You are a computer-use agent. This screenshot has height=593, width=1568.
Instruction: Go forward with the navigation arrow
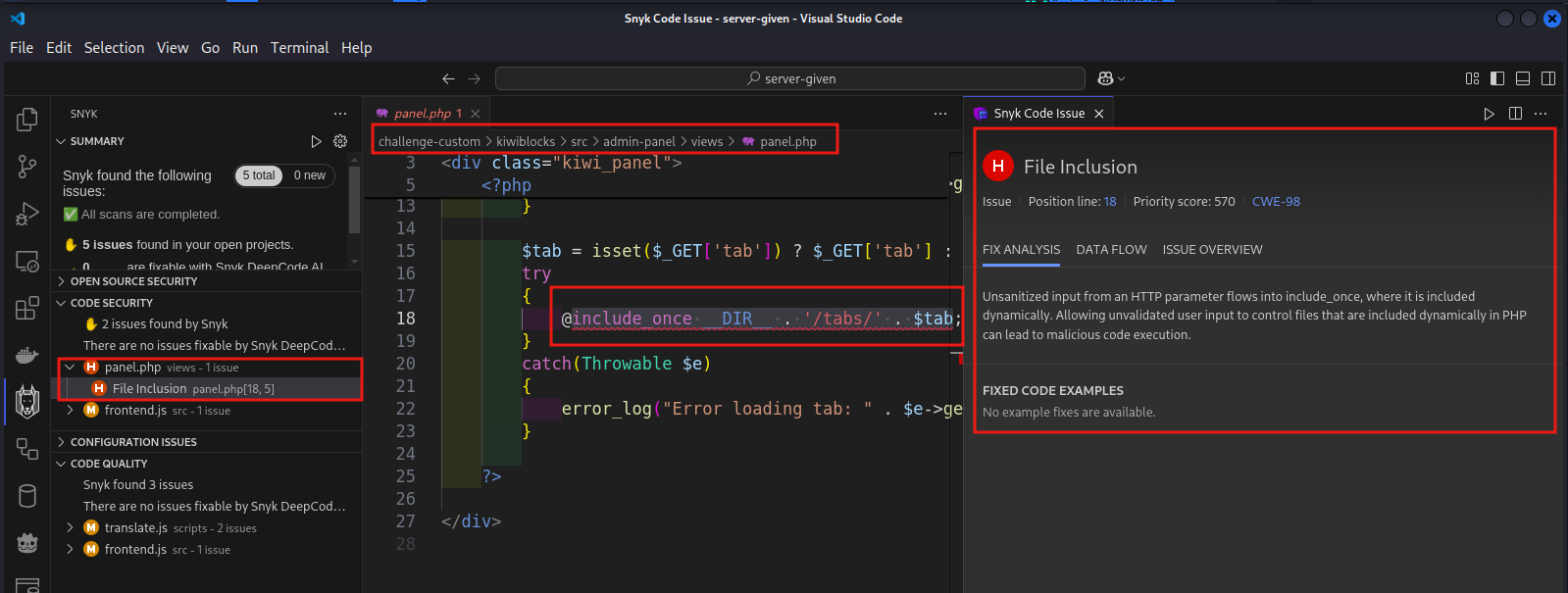click(x=475, y=78)
